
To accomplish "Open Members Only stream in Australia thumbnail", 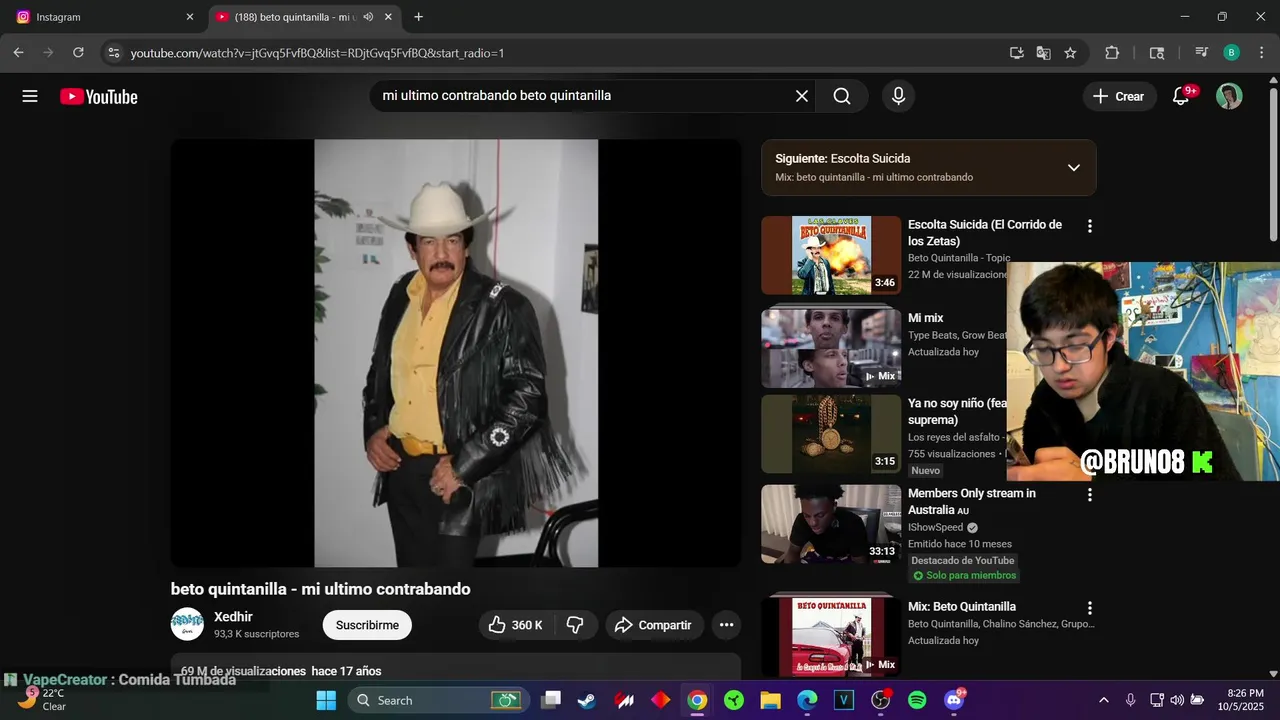I will pyautogui.click(x=831, y=524).
